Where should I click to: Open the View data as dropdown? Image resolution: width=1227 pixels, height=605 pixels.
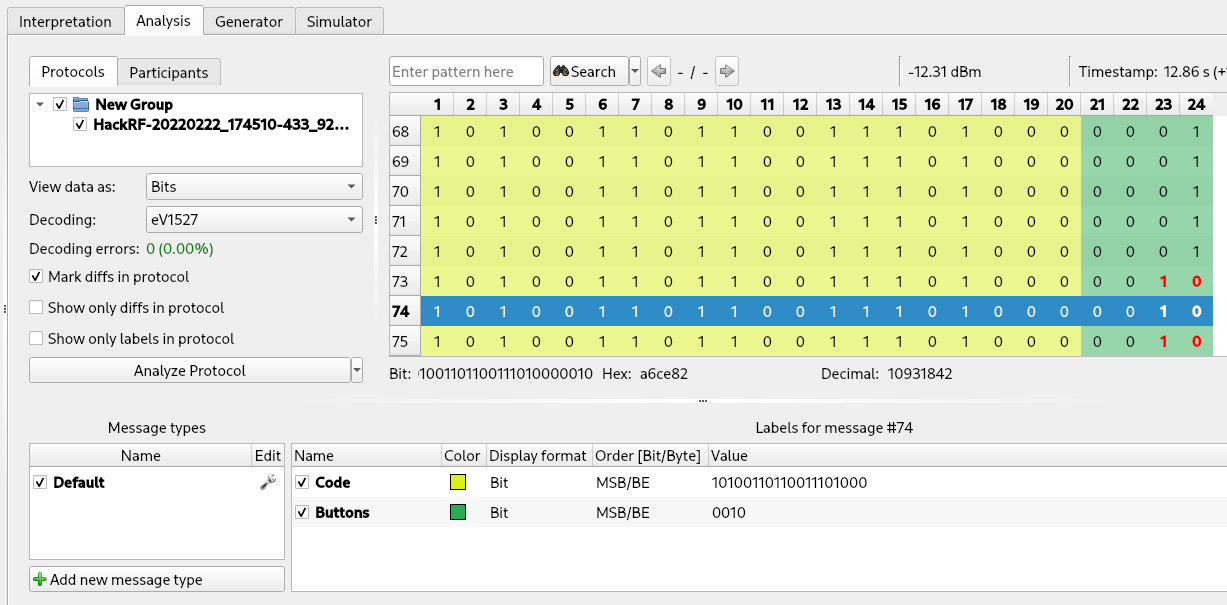coord(254,187)
